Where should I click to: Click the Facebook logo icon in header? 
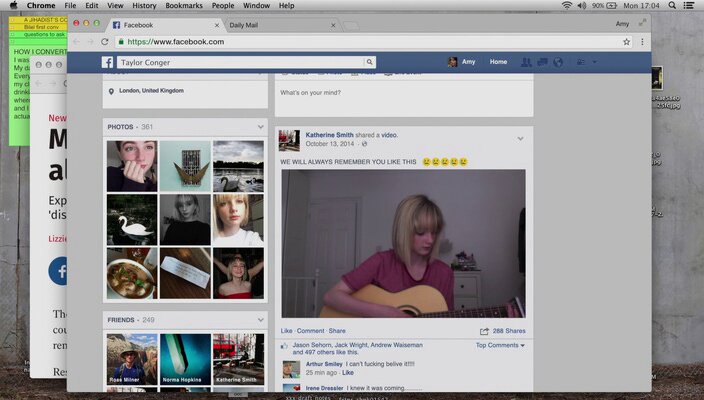(107, 62)
